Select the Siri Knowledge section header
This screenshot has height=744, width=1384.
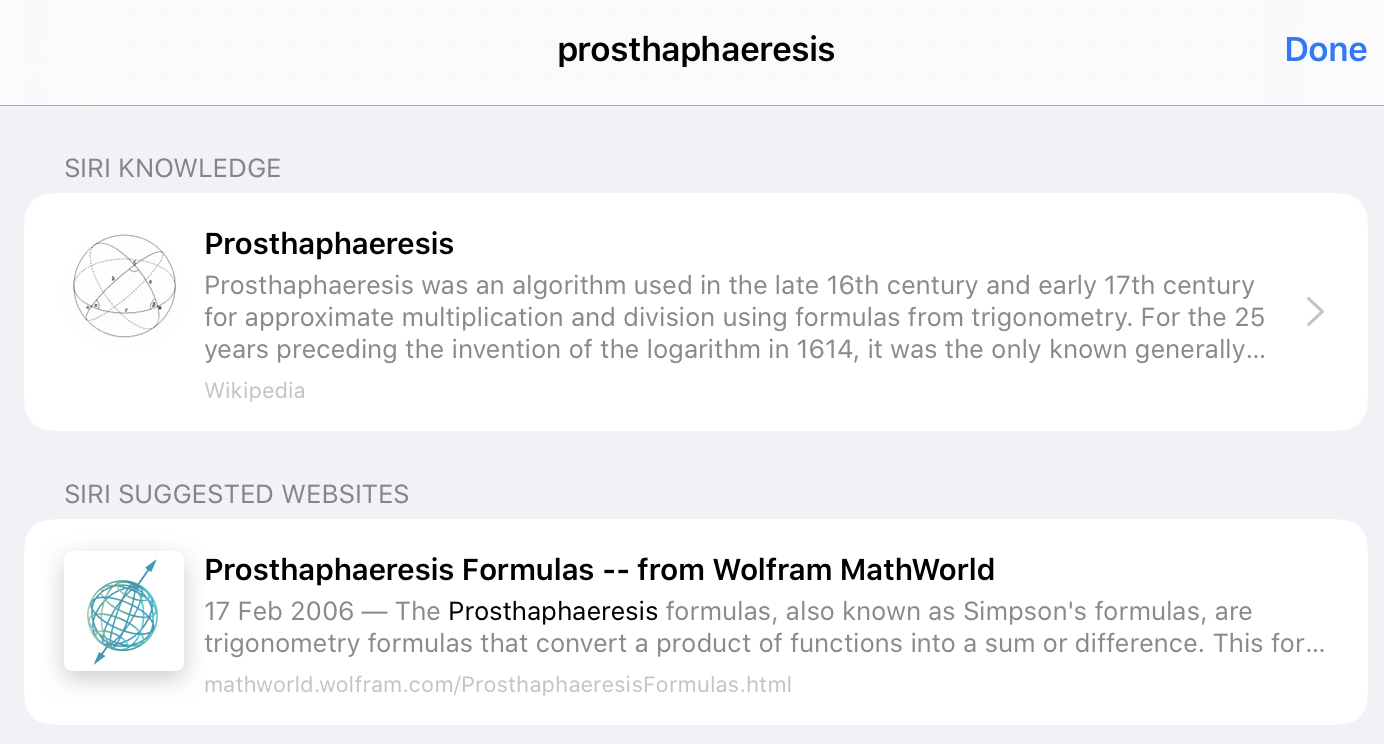173,168
